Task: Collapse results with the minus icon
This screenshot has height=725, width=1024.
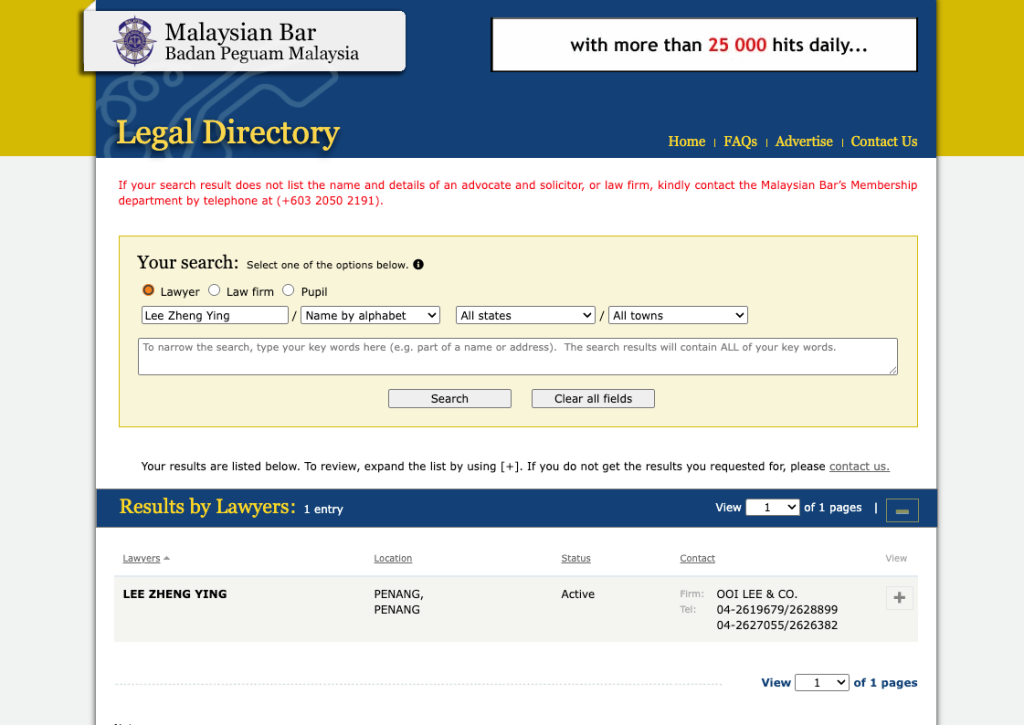Action: tap(902, 510)
